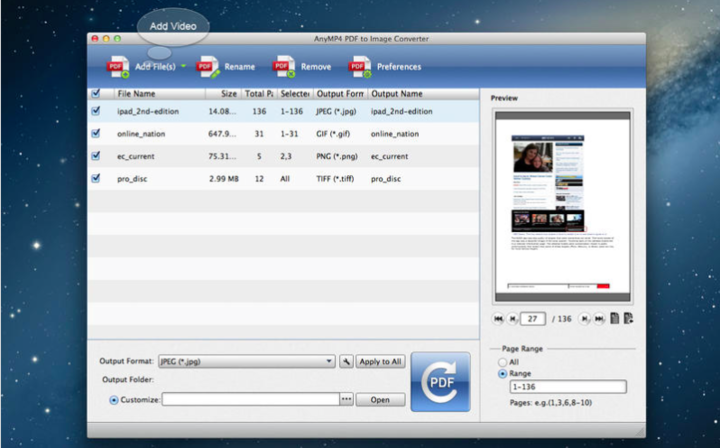Browse output folder with the ellipsis button
Viewport: 720px width, 448px height.
pos(346,399)
